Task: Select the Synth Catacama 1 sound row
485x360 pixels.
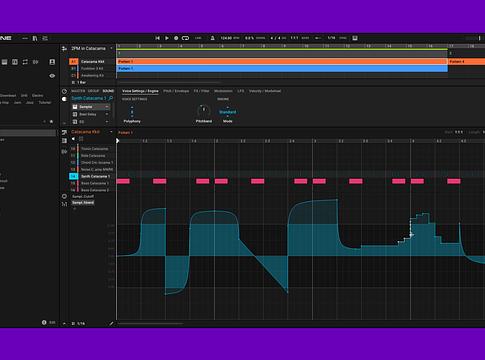Action: [92, 176]
